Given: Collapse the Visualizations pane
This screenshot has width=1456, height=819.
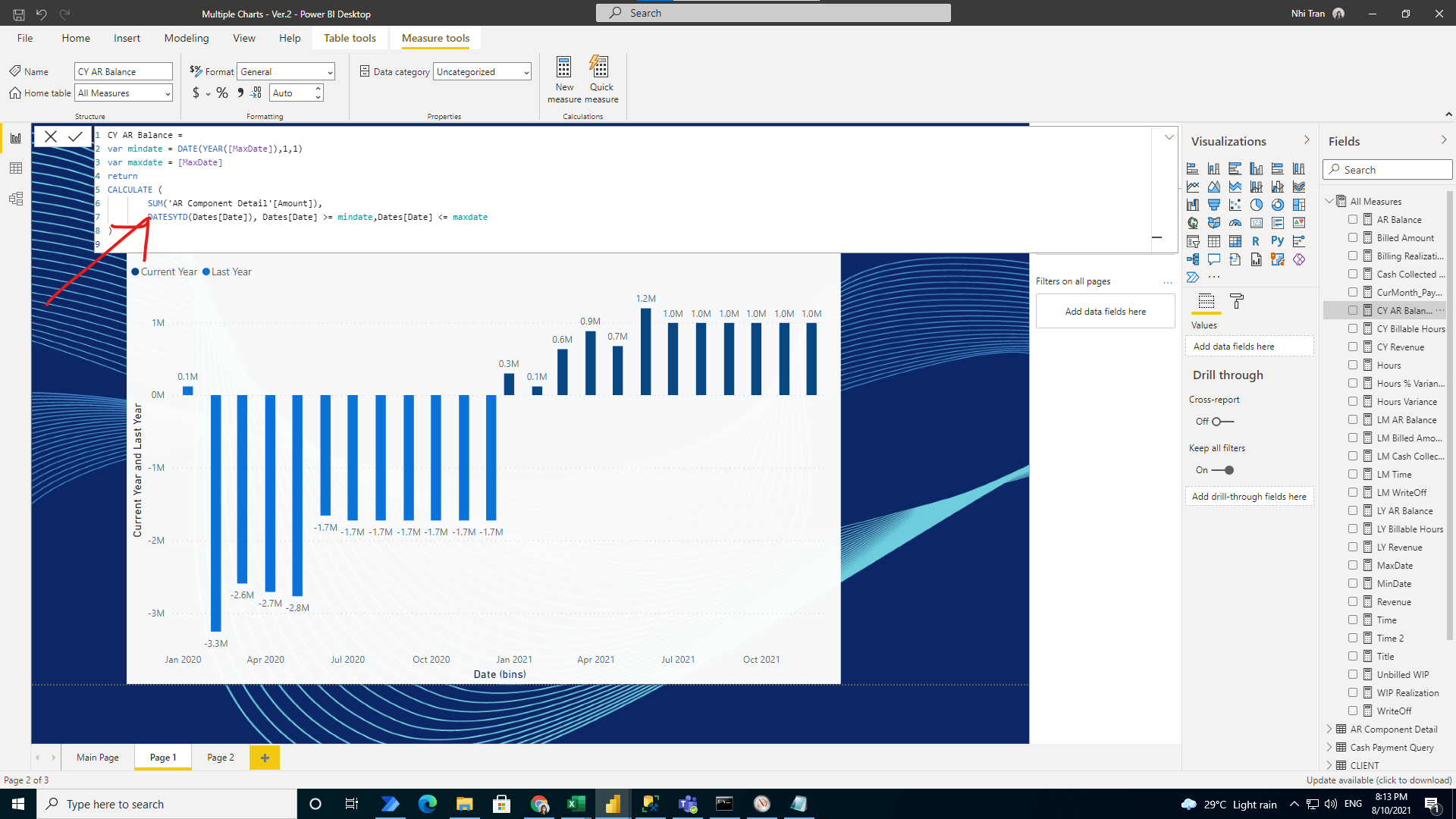Looking at the screenshot, I should pos(1307,140).
